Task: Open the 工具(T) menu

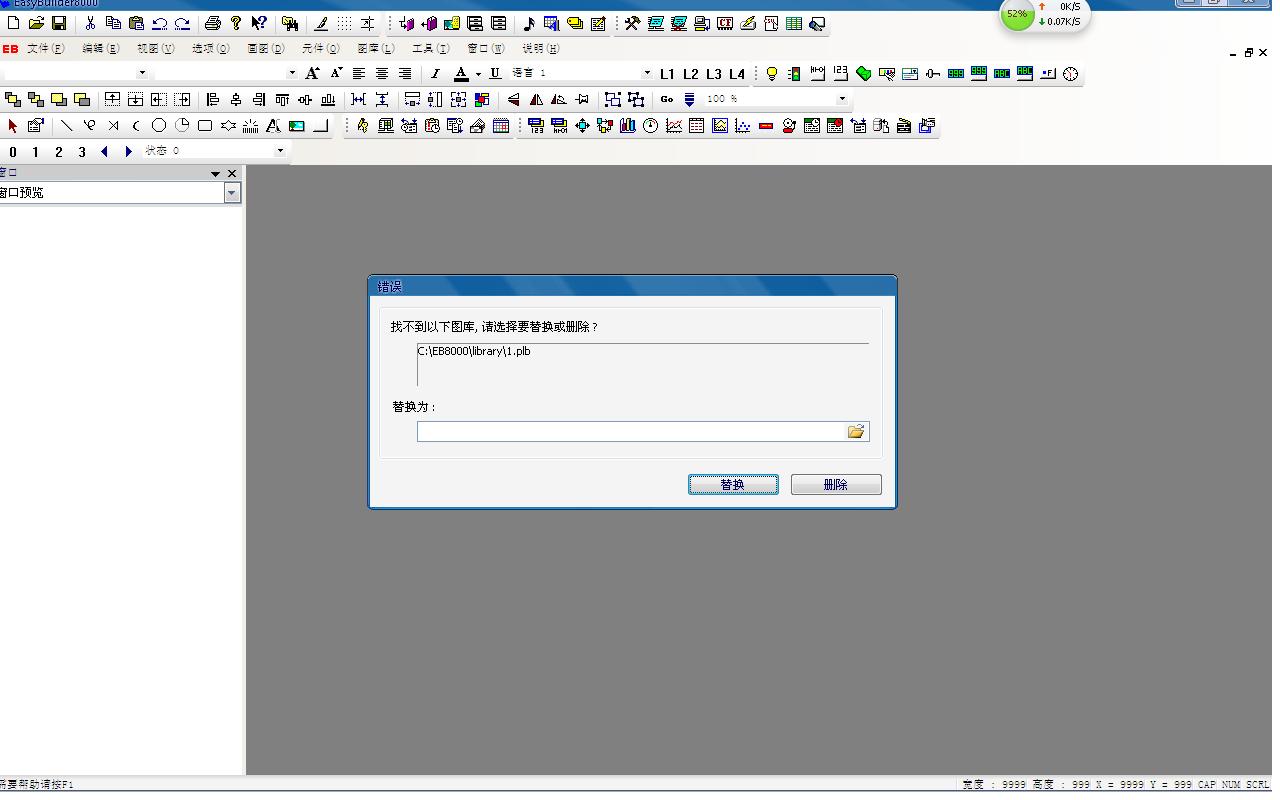Action: pos(430,48)
